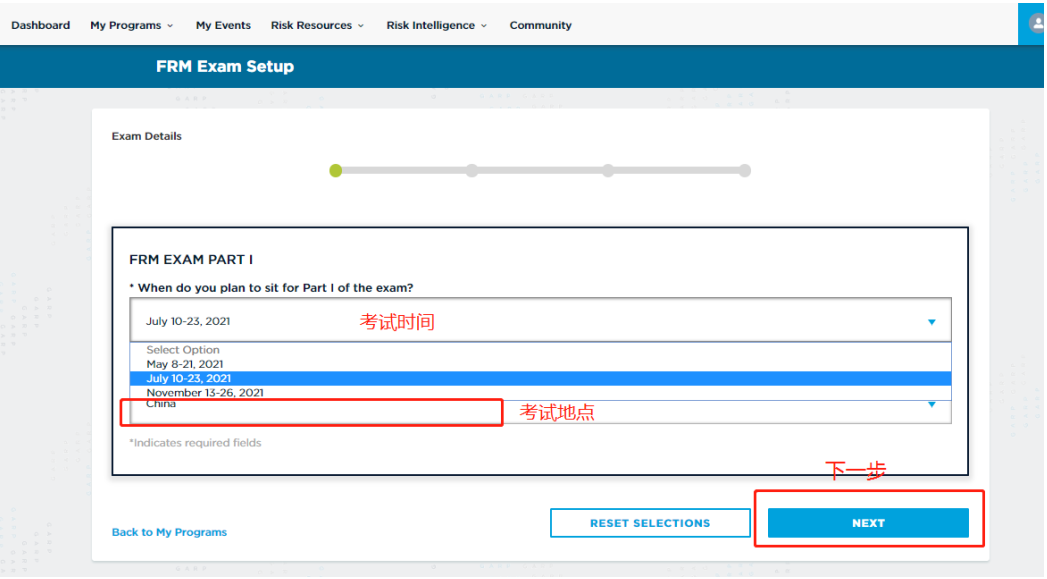Viewport: 1047px width, 579px height.
Task: Click the last progress step dot
Action: pyautogui.click(x=745, y=171)
